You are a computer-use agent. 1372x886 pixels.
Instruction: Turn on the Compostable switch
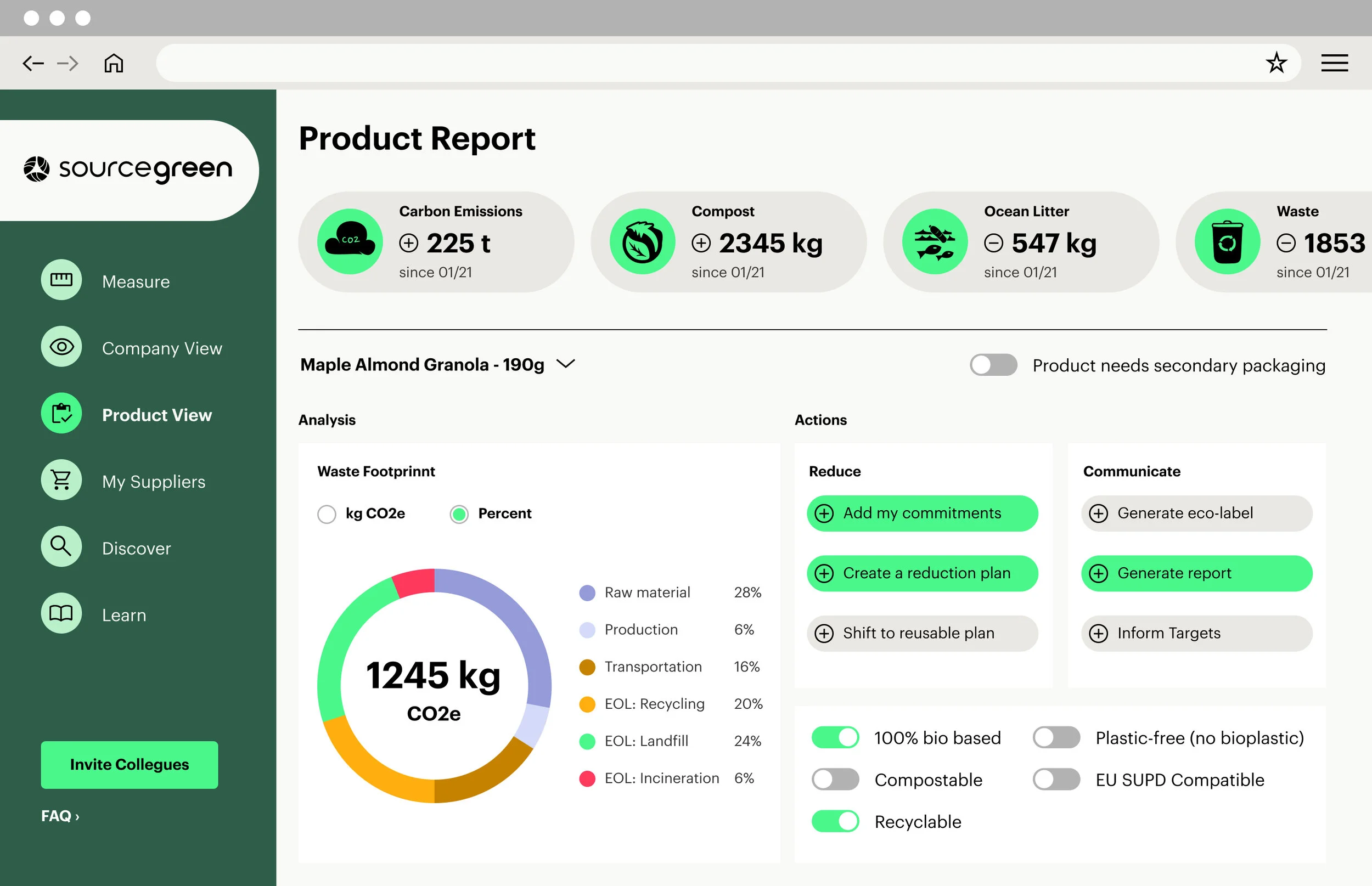pyautogui.click(x=835, y=780)
